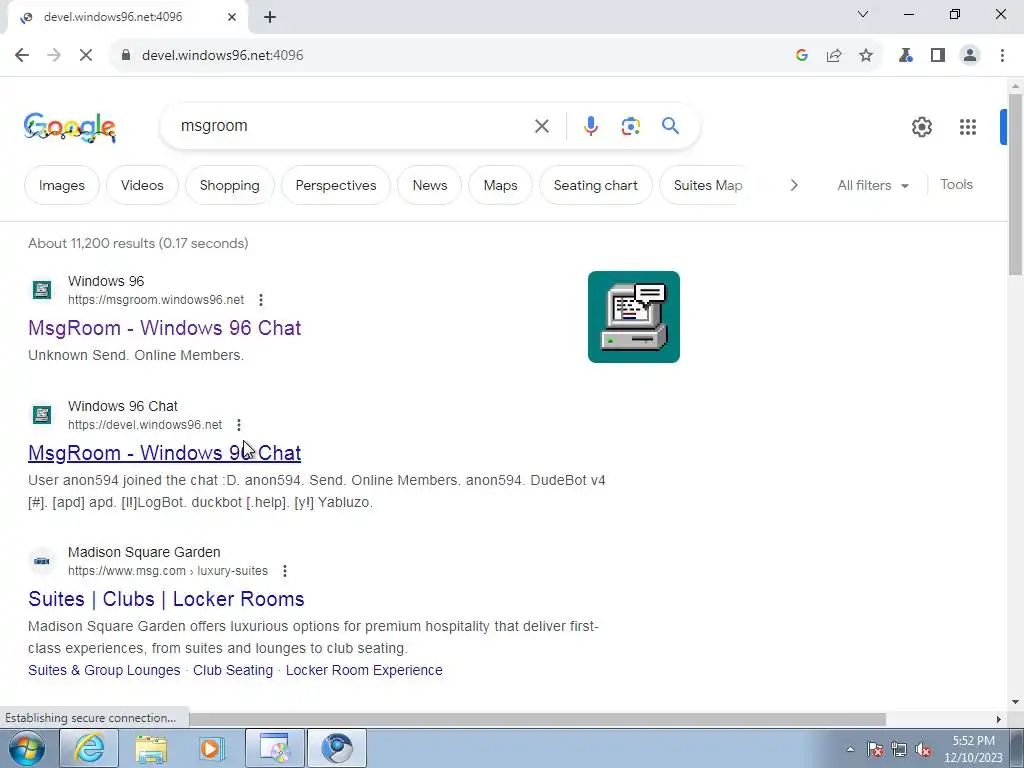Open options for Madison Square Garden result

pyautogui.click(x=285, y=571)
